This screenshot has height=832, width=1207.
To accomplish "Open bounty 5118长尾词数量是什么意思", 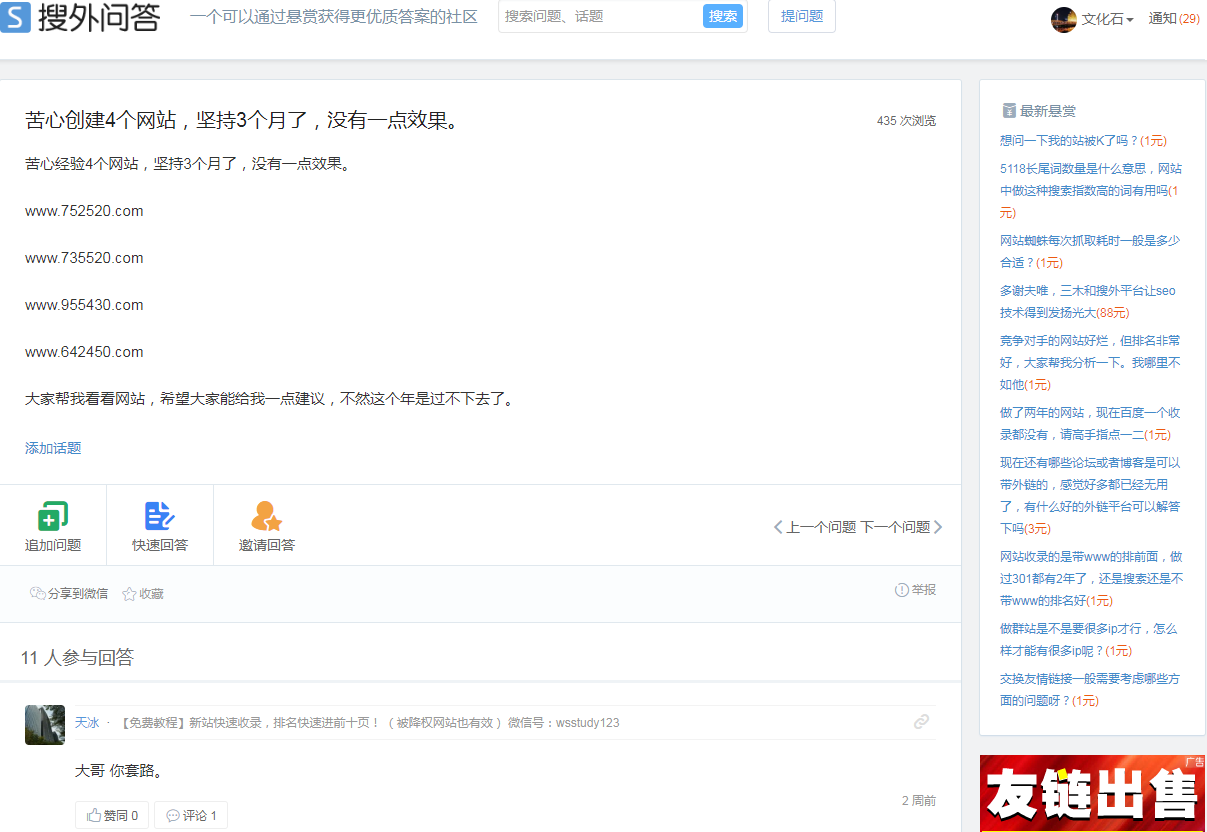I will 1090,190.
